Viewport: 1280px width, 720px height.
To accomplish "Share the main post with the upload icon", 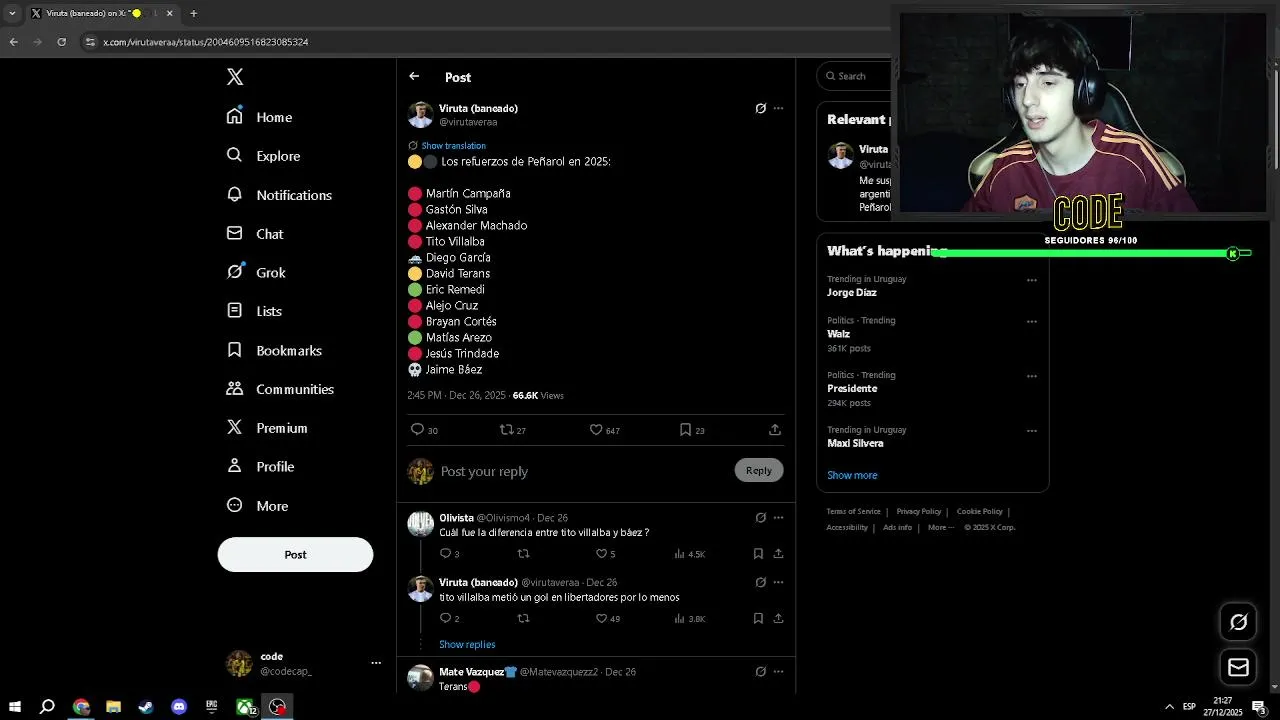I will (x=775, y=430).
